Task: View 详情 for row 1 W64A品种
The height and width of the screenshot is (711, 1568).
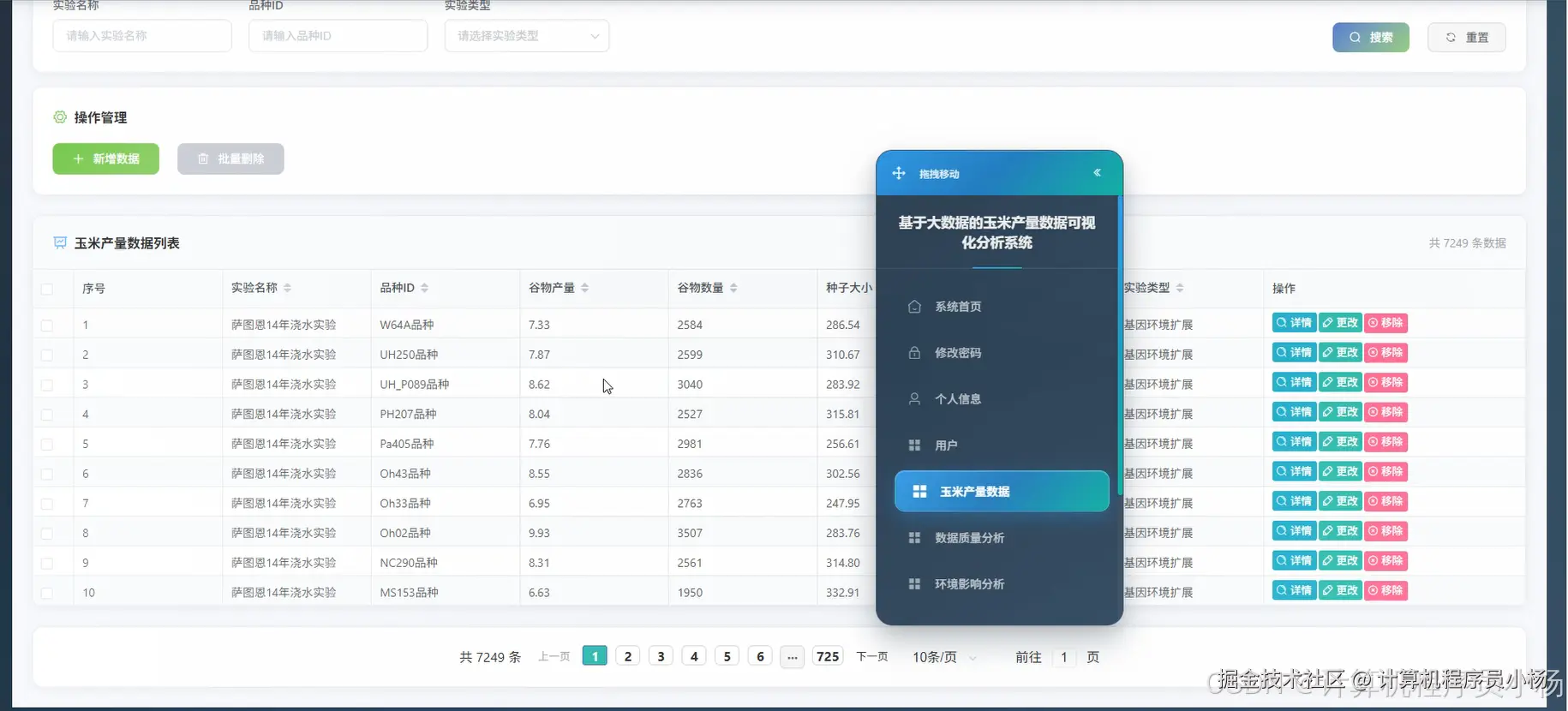Action: coord(1294,323)
